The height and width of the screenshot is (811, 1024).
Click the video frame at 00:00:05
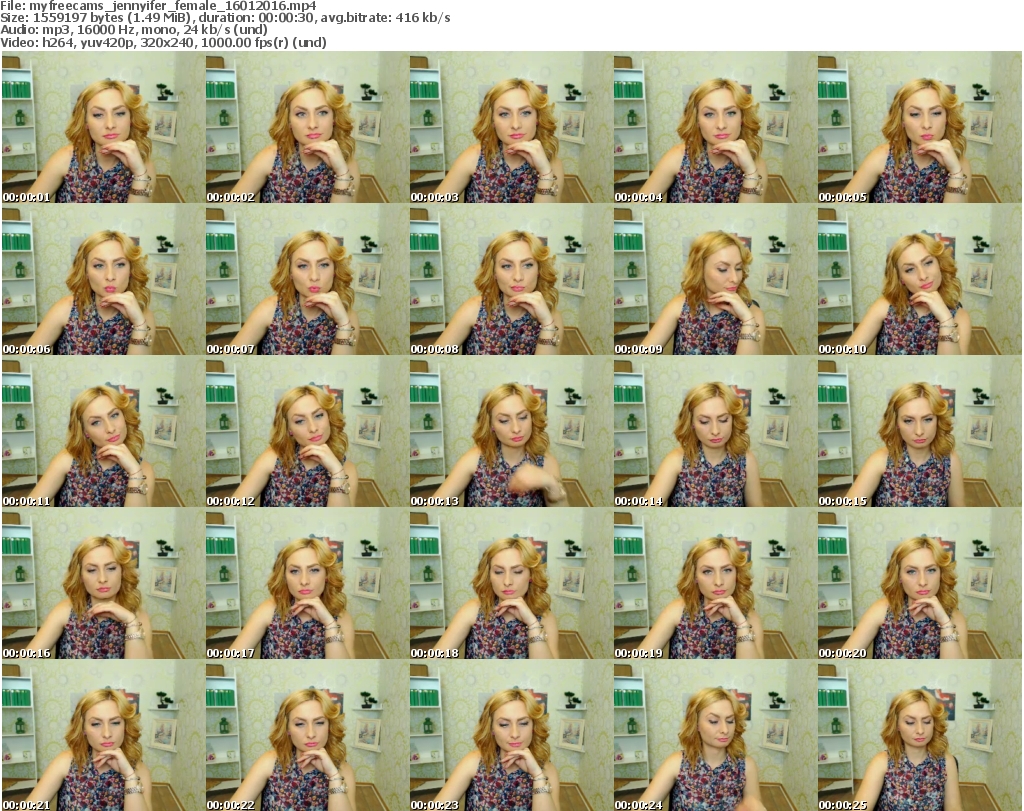[920, 127]
